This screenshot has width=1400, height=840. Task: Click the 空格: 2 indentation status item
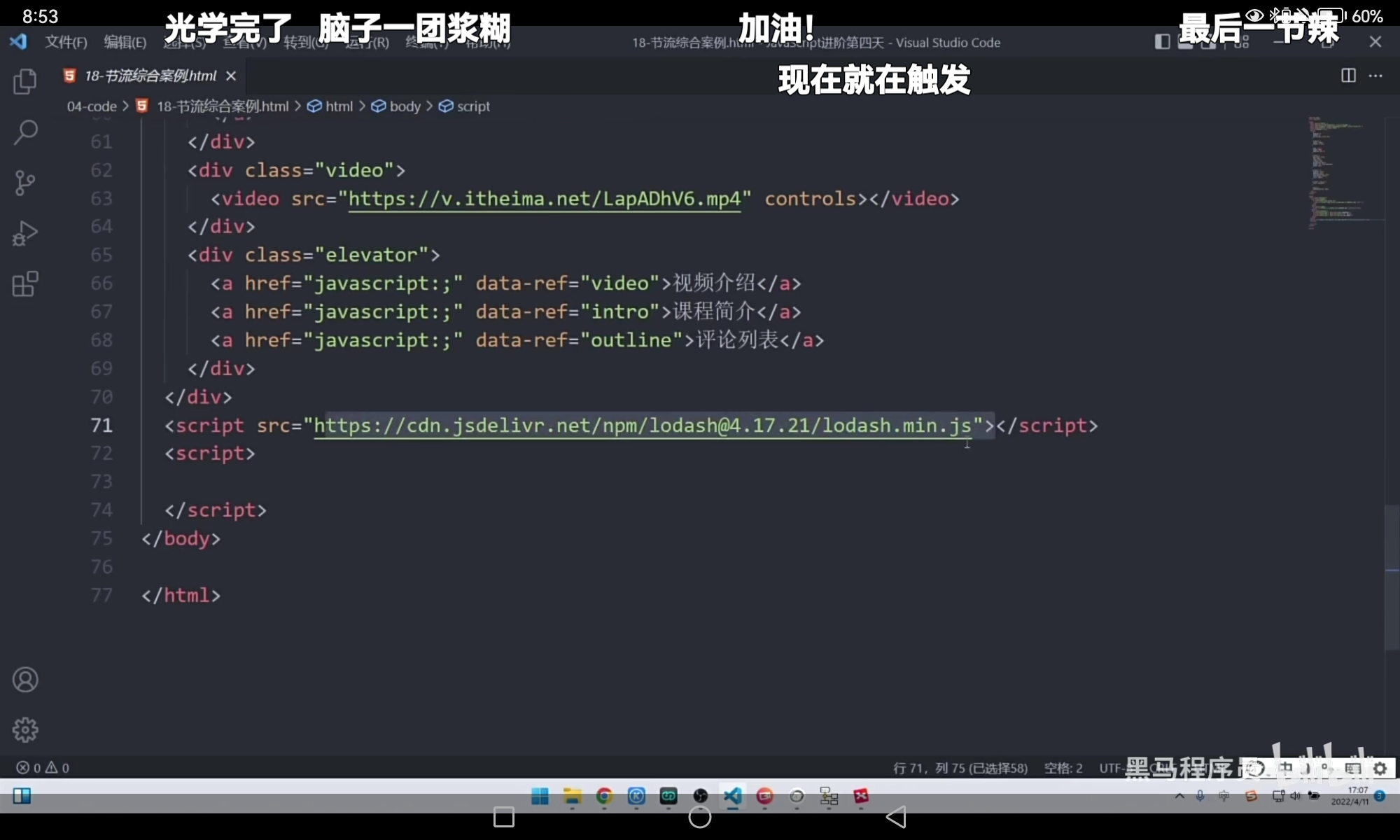click(1063, 768)
